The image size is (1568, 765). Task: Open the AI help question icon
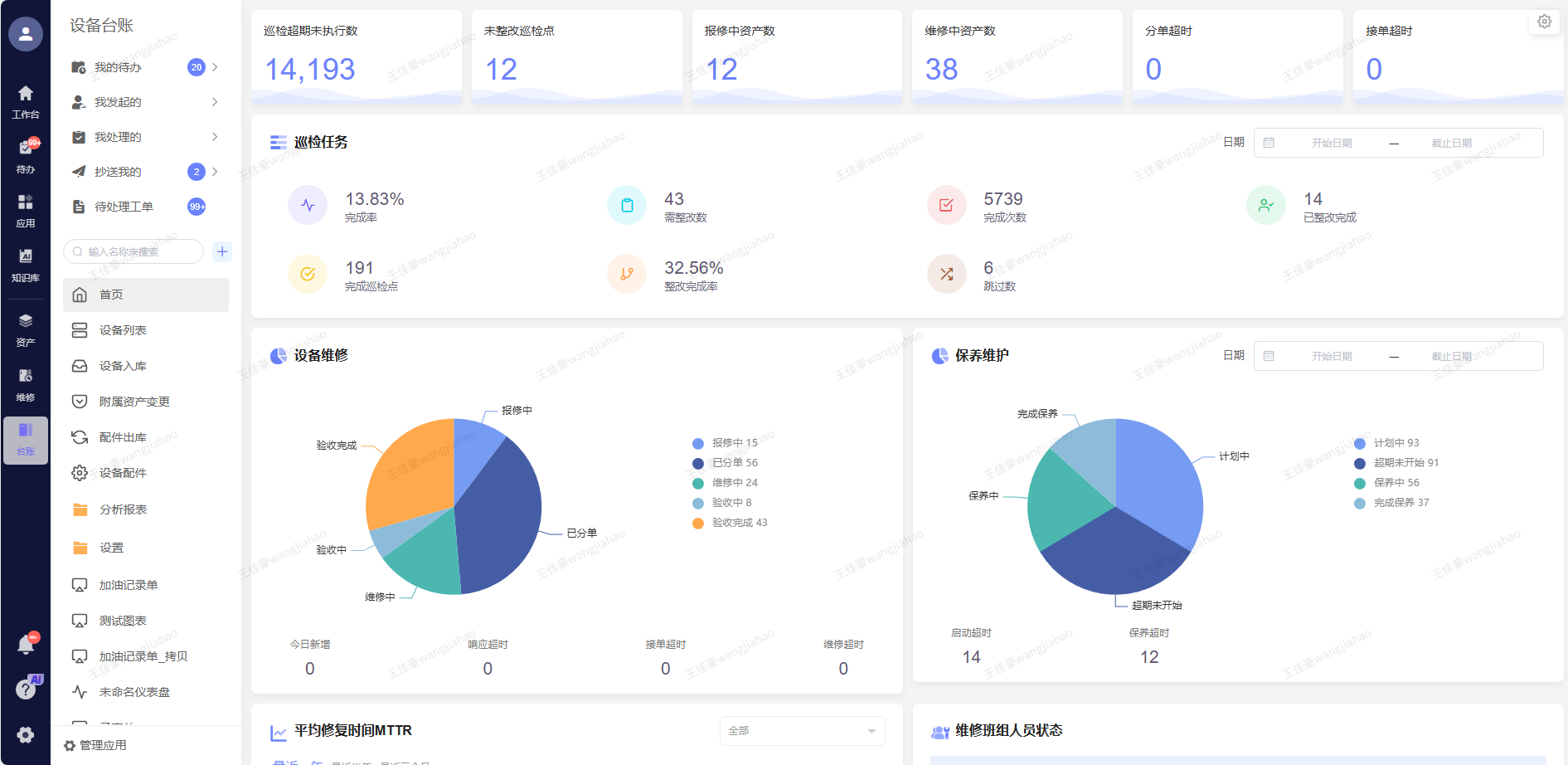click(27, 689)
